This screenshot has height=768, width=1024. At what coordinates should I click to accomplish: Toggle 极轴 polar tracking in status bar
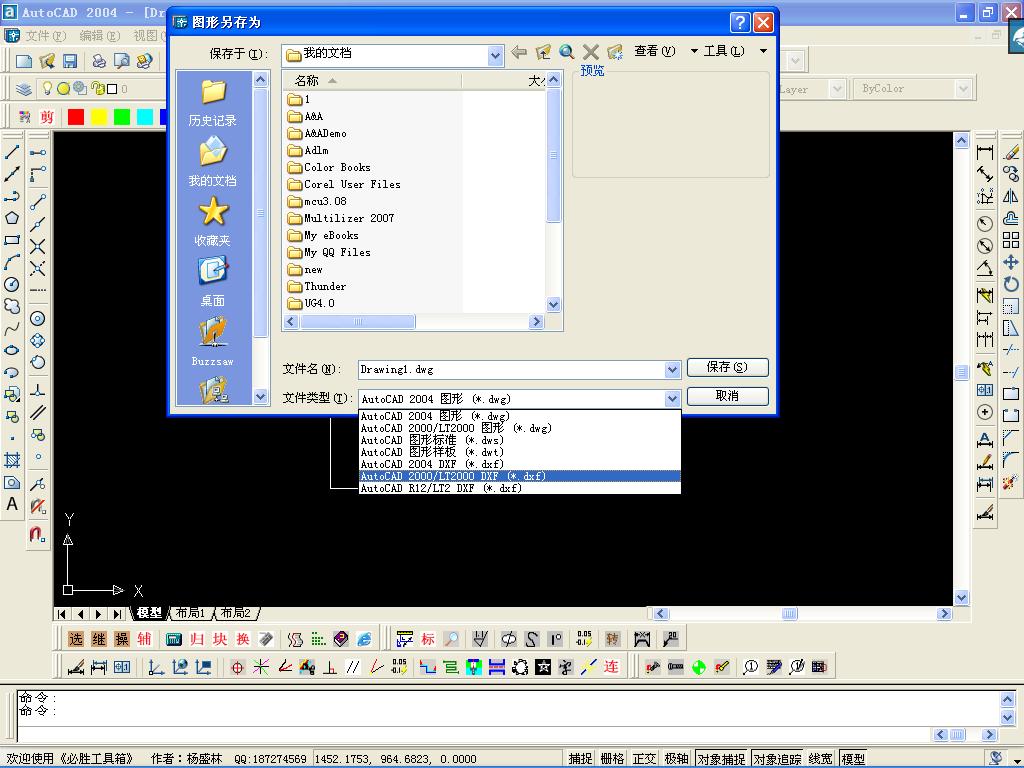[x=677, y=759]
